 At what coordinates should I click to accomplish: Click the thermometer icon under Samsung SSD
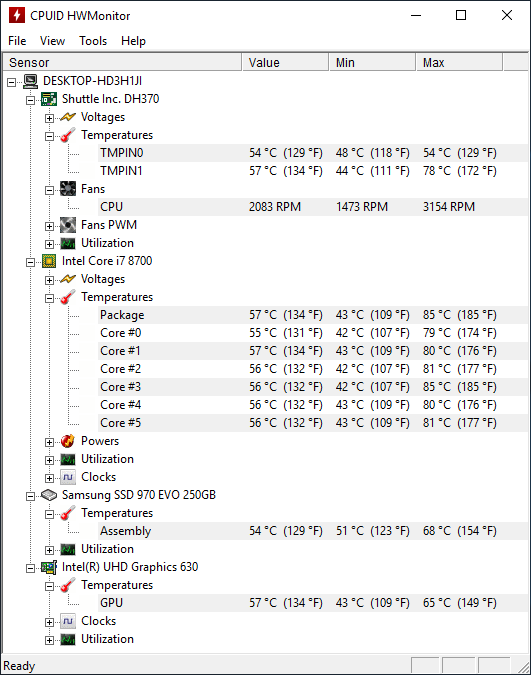pyautogui.click(x=68, y=513)
